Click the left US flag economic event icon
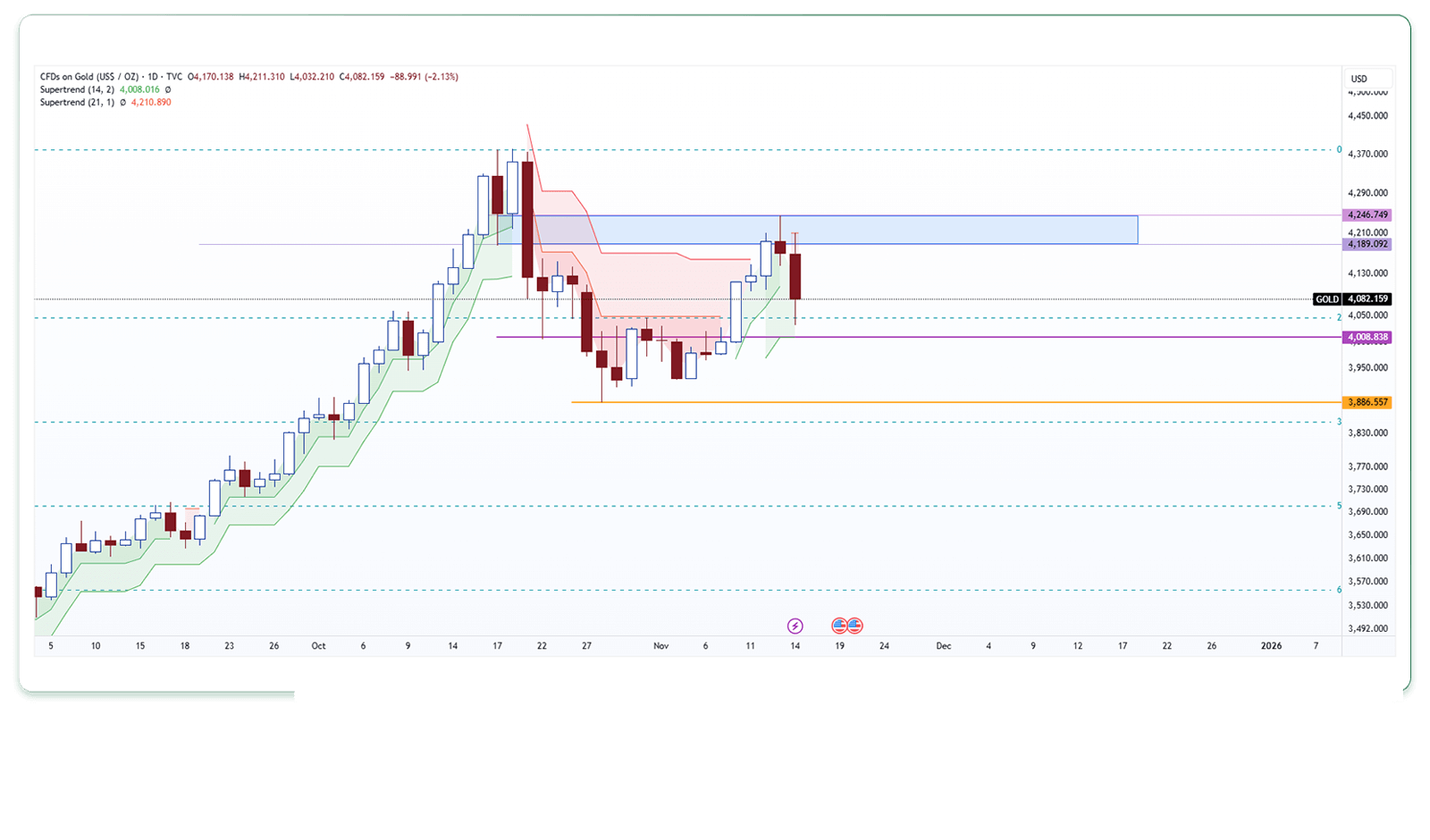 point(839,626)
